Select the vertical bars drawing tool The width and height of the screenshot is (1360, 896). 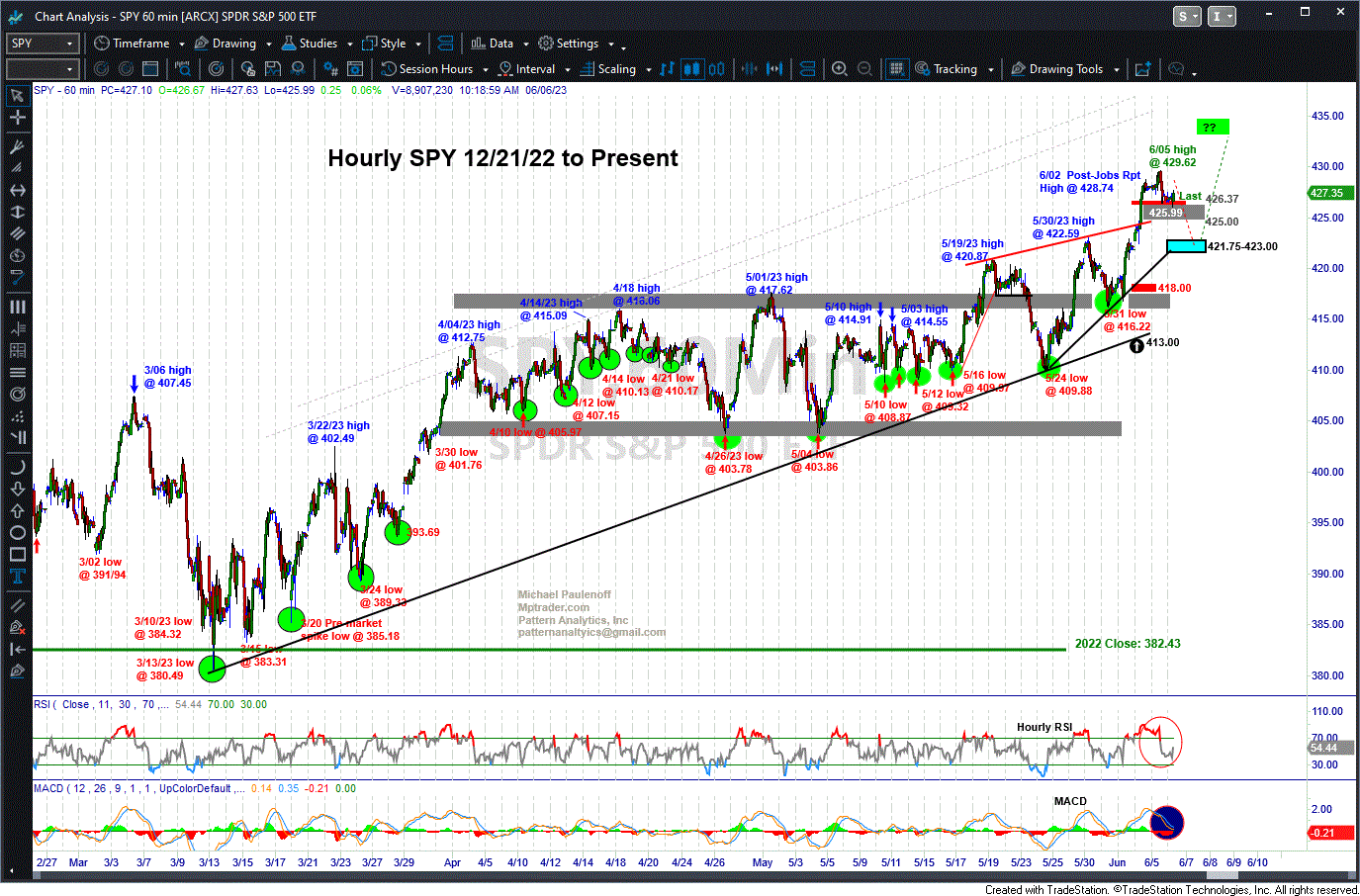[17, 307]
